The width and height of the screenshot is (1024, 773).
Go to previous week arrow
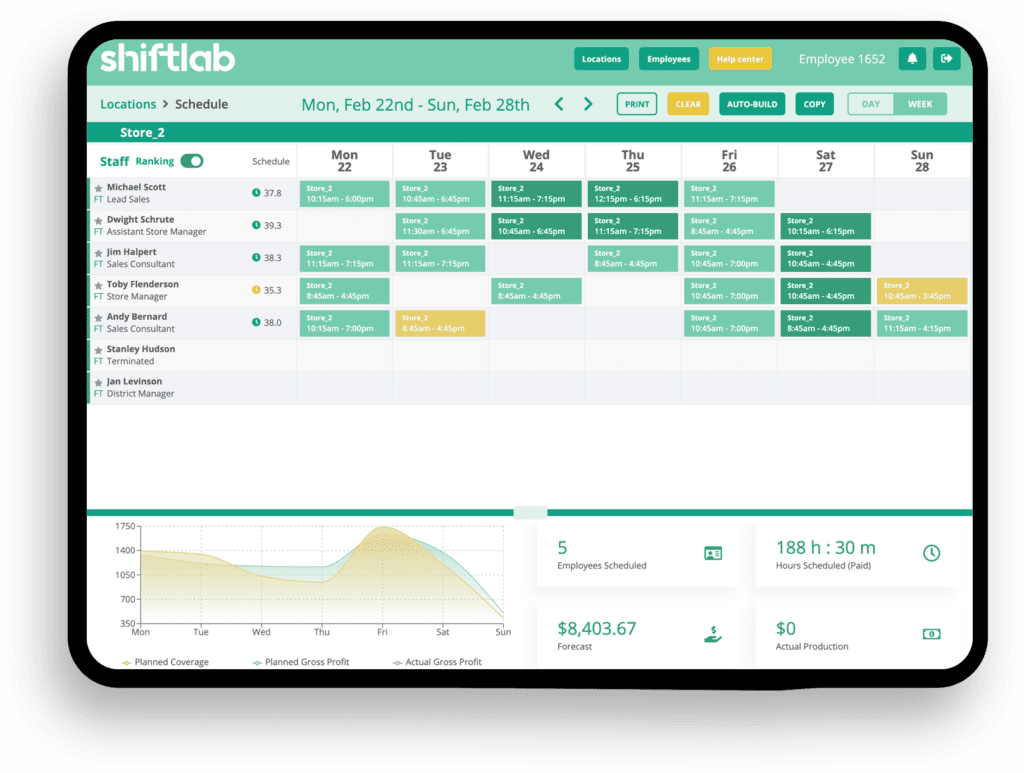(x=559, y=104)
